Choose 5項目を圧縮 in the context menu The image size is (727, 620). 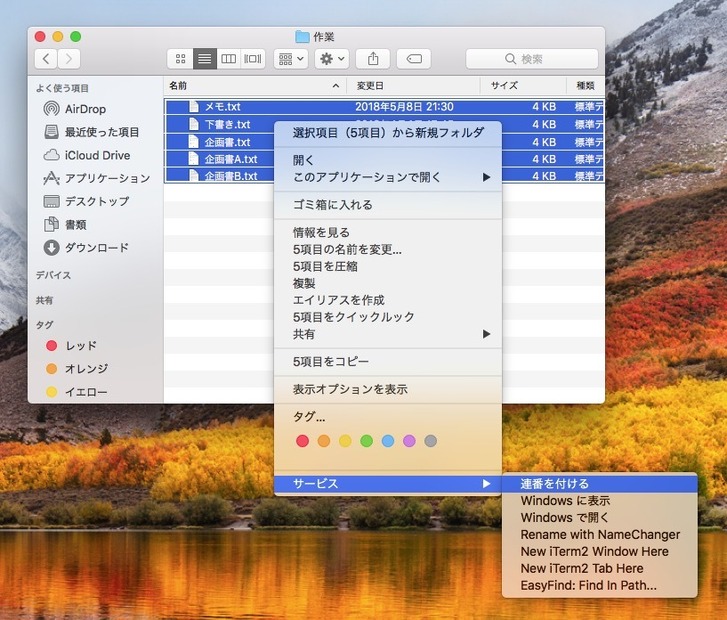[388, 266]
